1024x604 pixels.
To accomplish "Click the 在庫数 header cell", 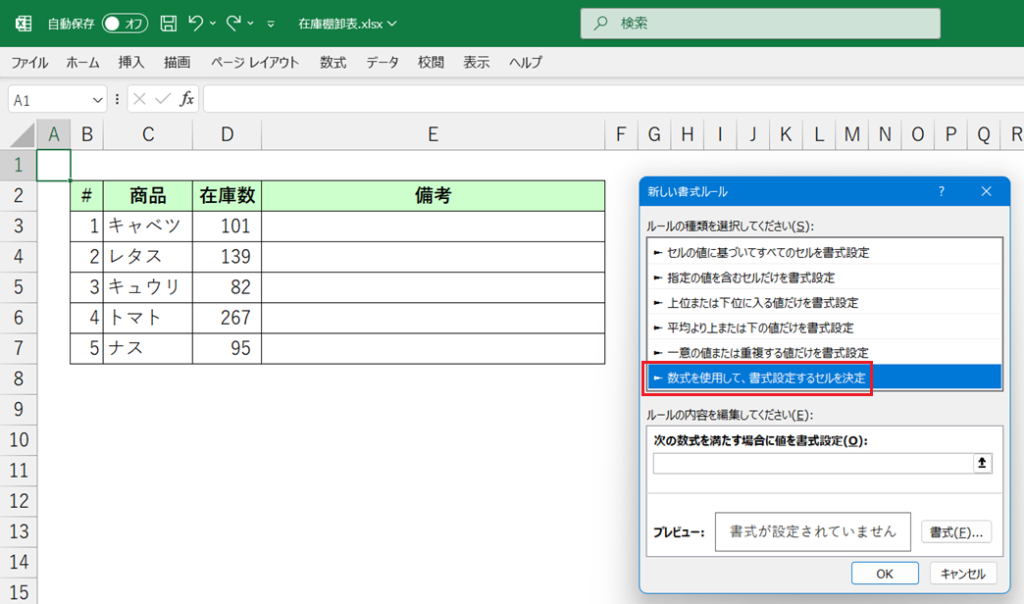I will coord(227,195).
